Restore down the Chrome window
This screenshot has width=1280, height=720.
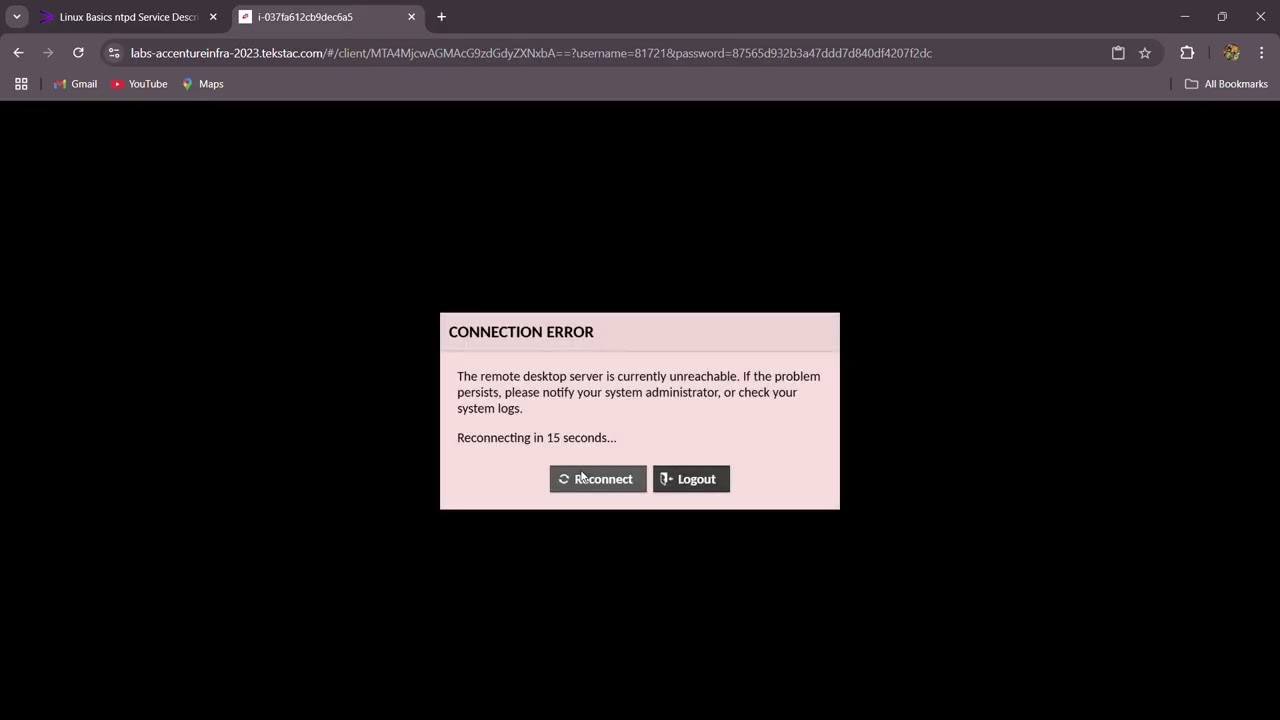tap(1222, 17)
